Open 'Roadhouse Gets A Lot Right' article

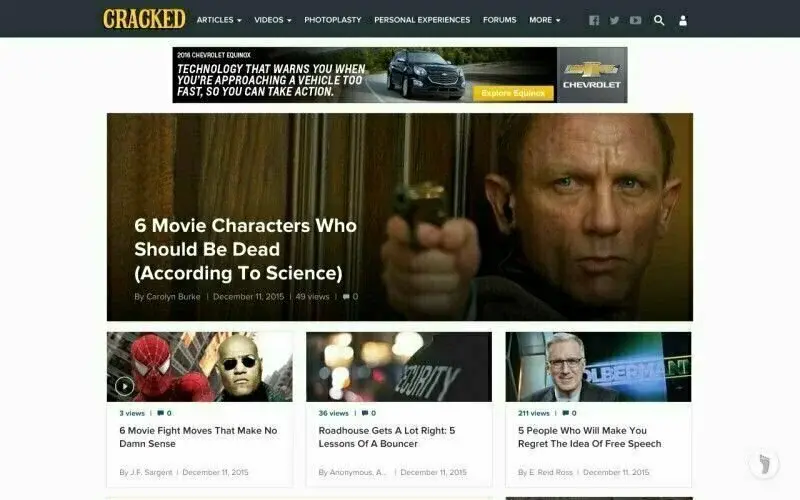pos(387,437)
